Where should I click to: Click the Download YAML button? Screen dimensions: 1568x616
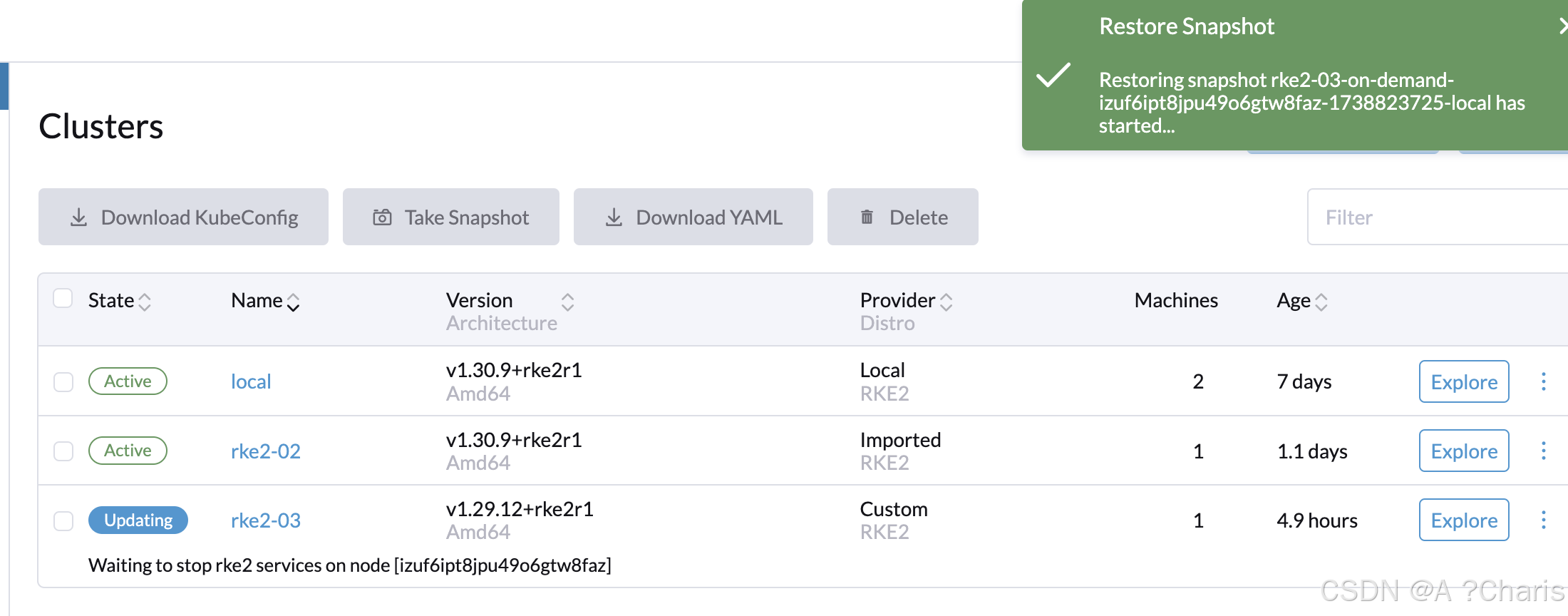coord(693,217)
